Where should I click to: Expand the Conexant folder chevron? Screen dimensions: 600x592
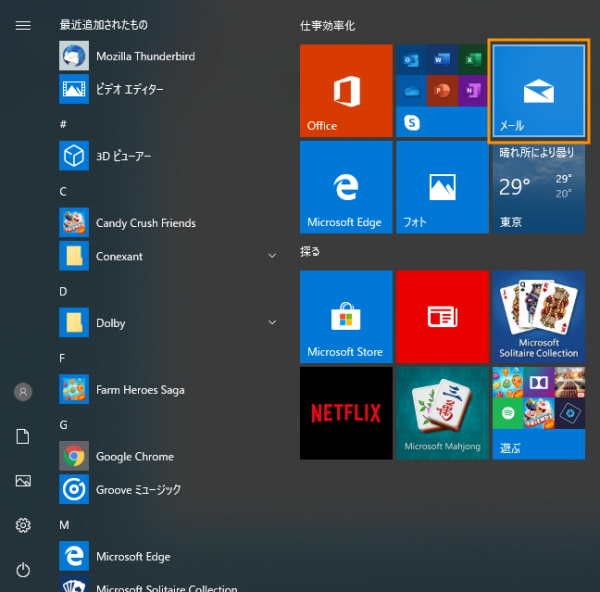pos(272,256)
